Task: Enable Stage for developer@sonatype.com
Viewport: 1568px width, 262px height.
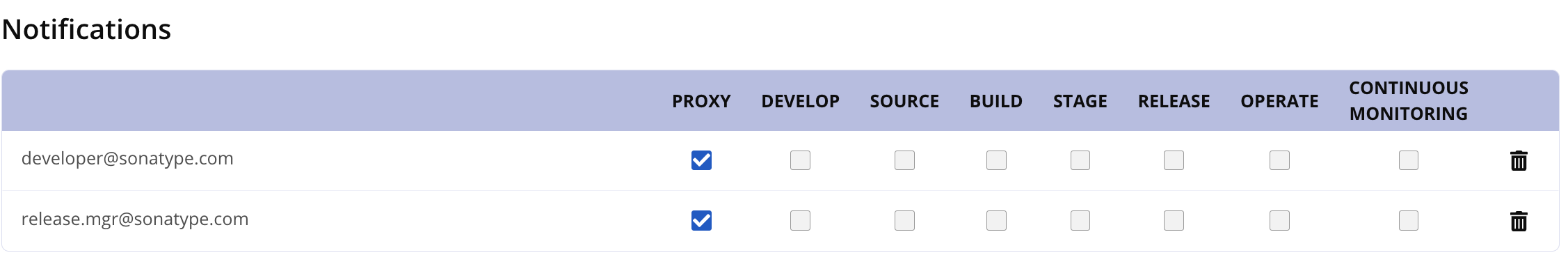Action: 1080,160
